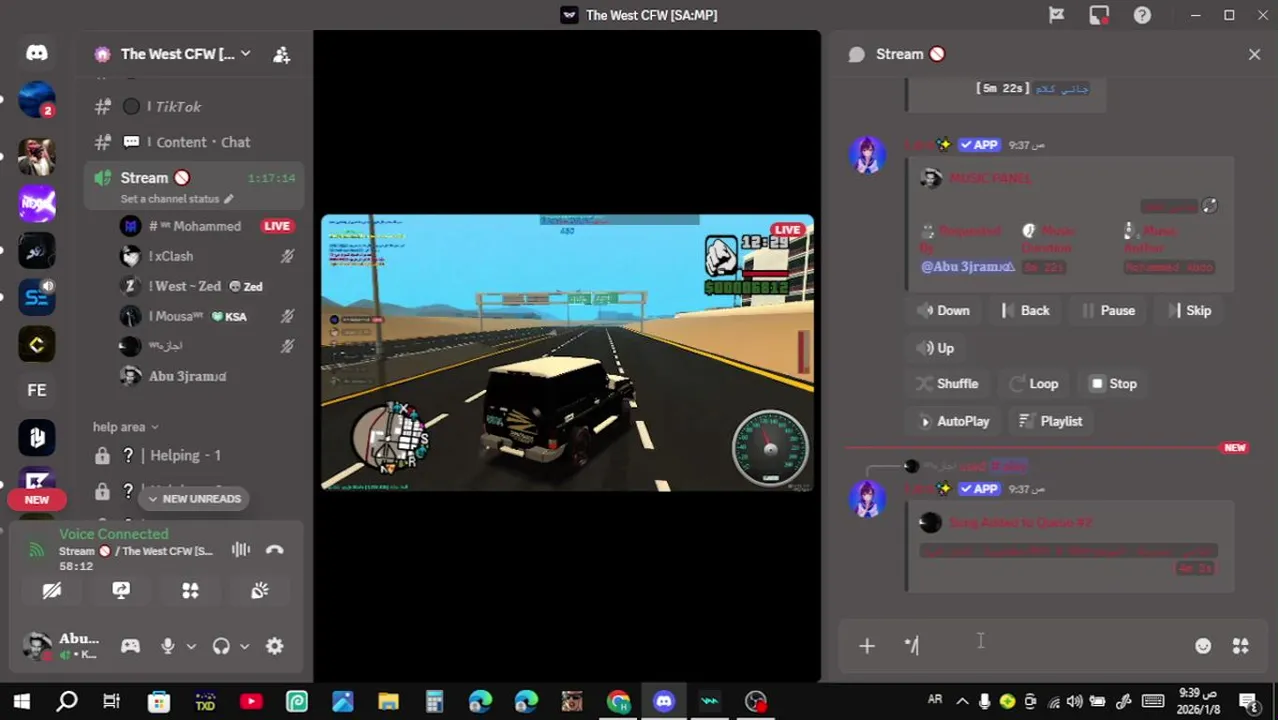Collapse the help area category
1278x720 pixels.
tap(126, 427)
